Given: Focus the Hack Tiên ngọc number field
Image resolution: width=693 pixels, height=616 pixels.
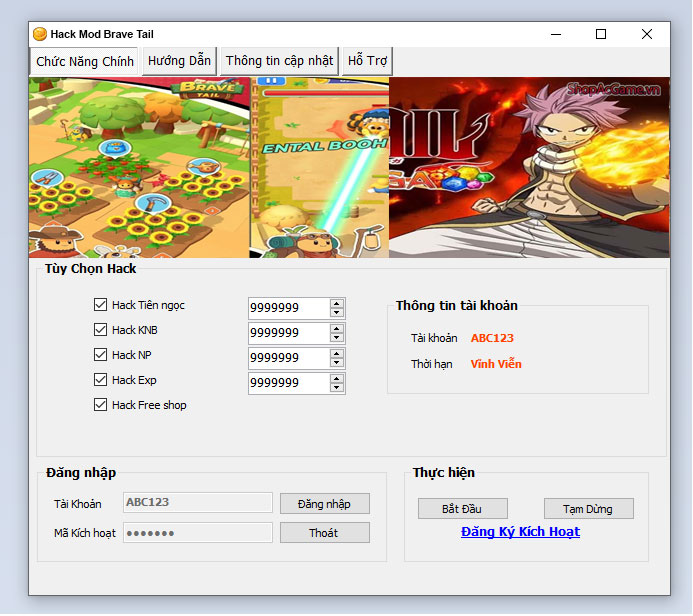Looking at the screenshot, I should click(x=289, y=308).
